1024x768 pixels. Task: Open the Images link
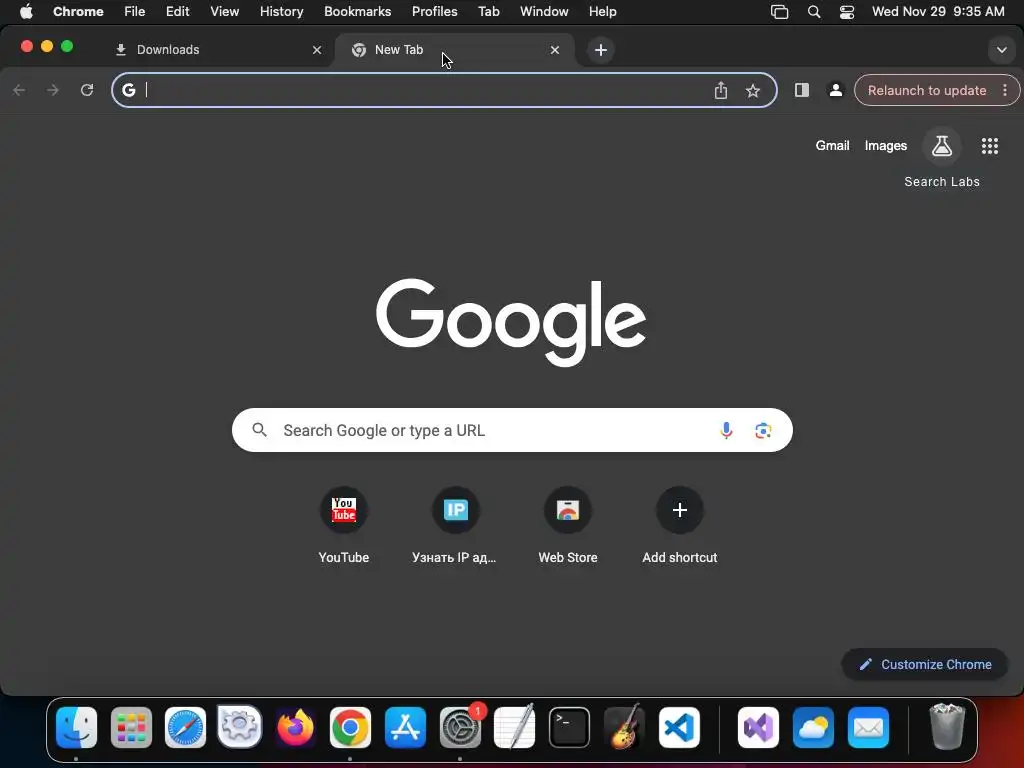(886, 146)
